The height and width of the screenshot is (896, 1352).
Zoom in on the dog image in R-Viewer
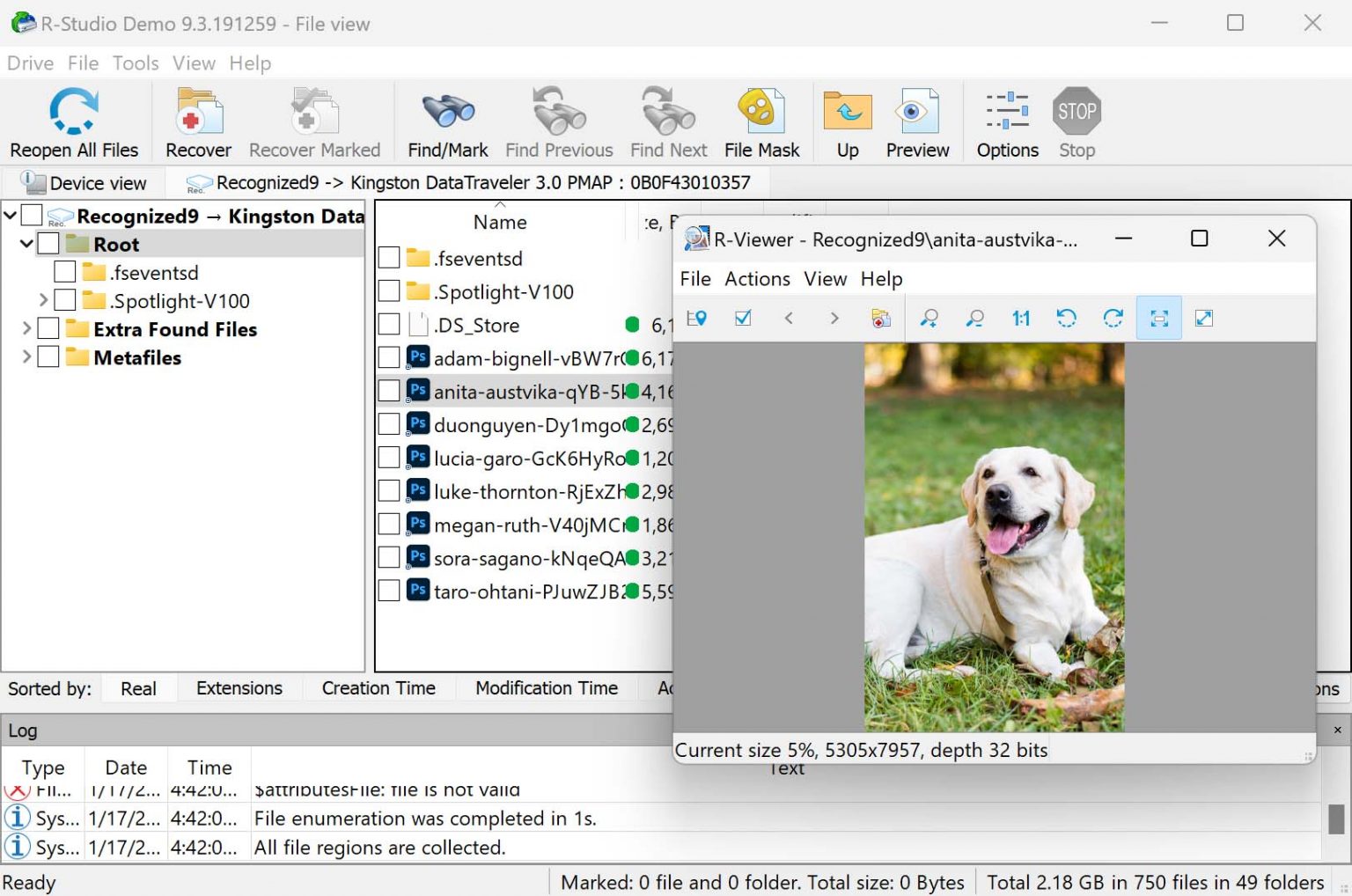[x=929, y=318]
